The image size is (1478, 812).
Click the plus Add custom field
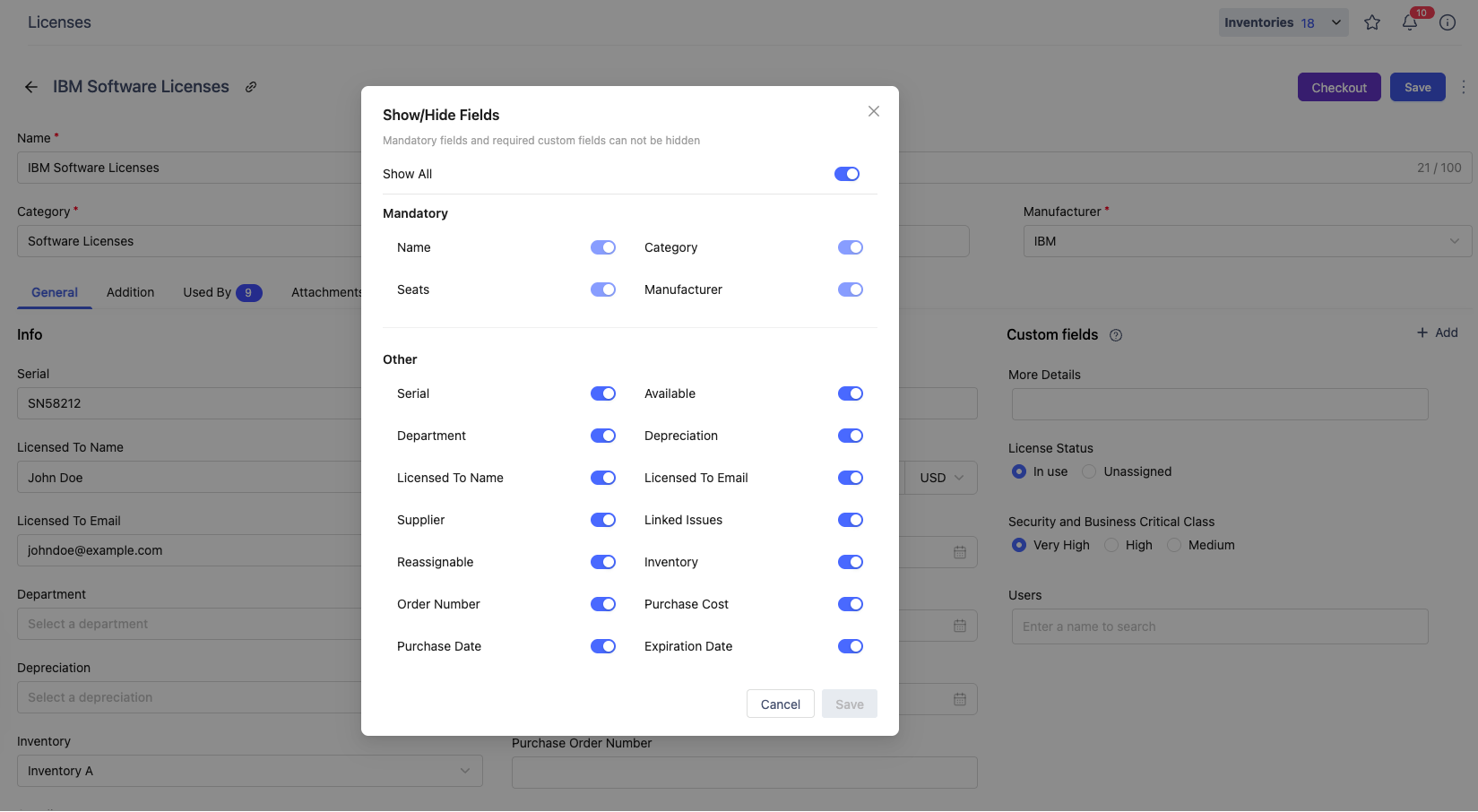click(1437, 333)
